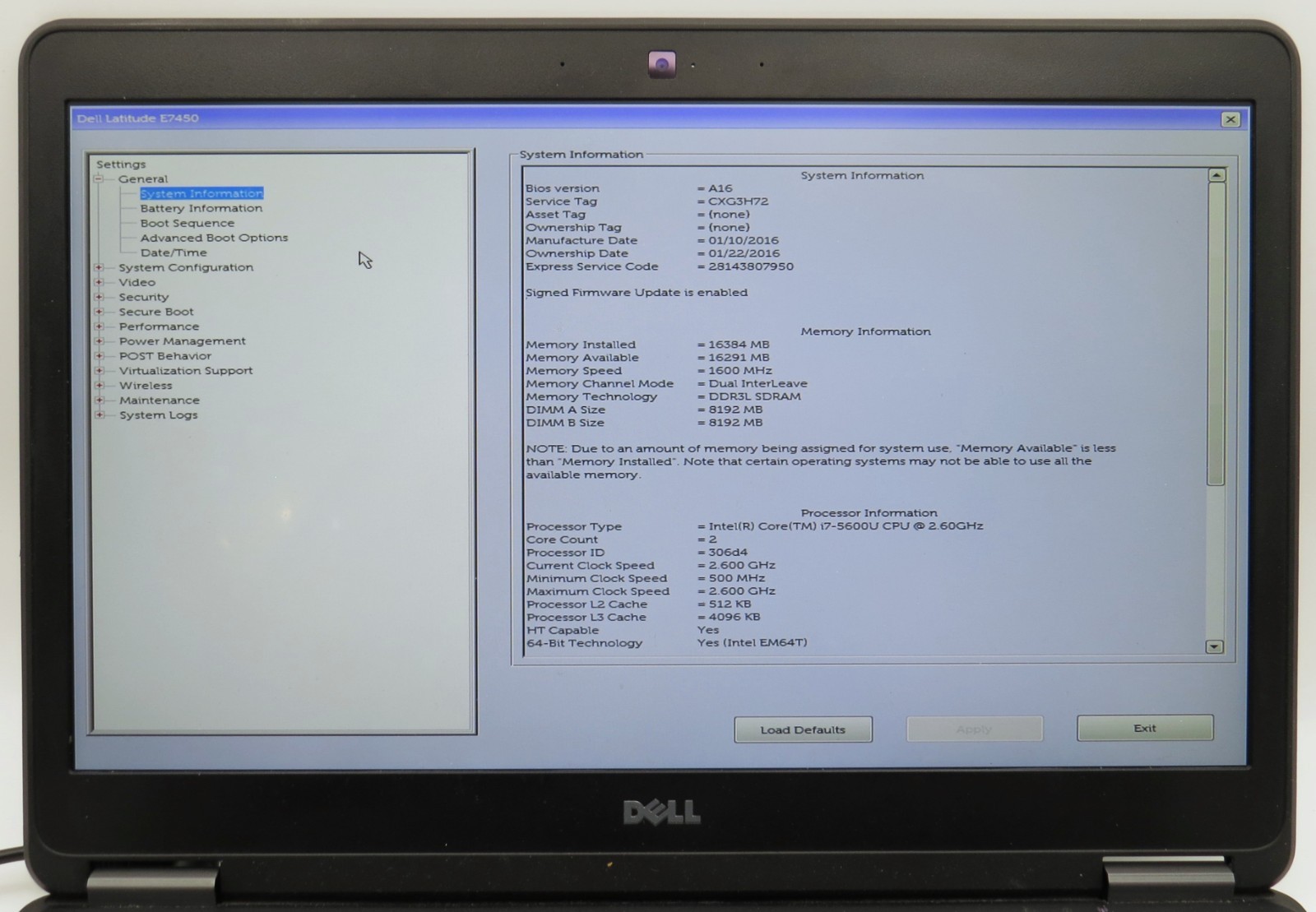Click the Minimum Clock Speed 500 MHz value
1316x912 pixels.
tap(737, 578)
